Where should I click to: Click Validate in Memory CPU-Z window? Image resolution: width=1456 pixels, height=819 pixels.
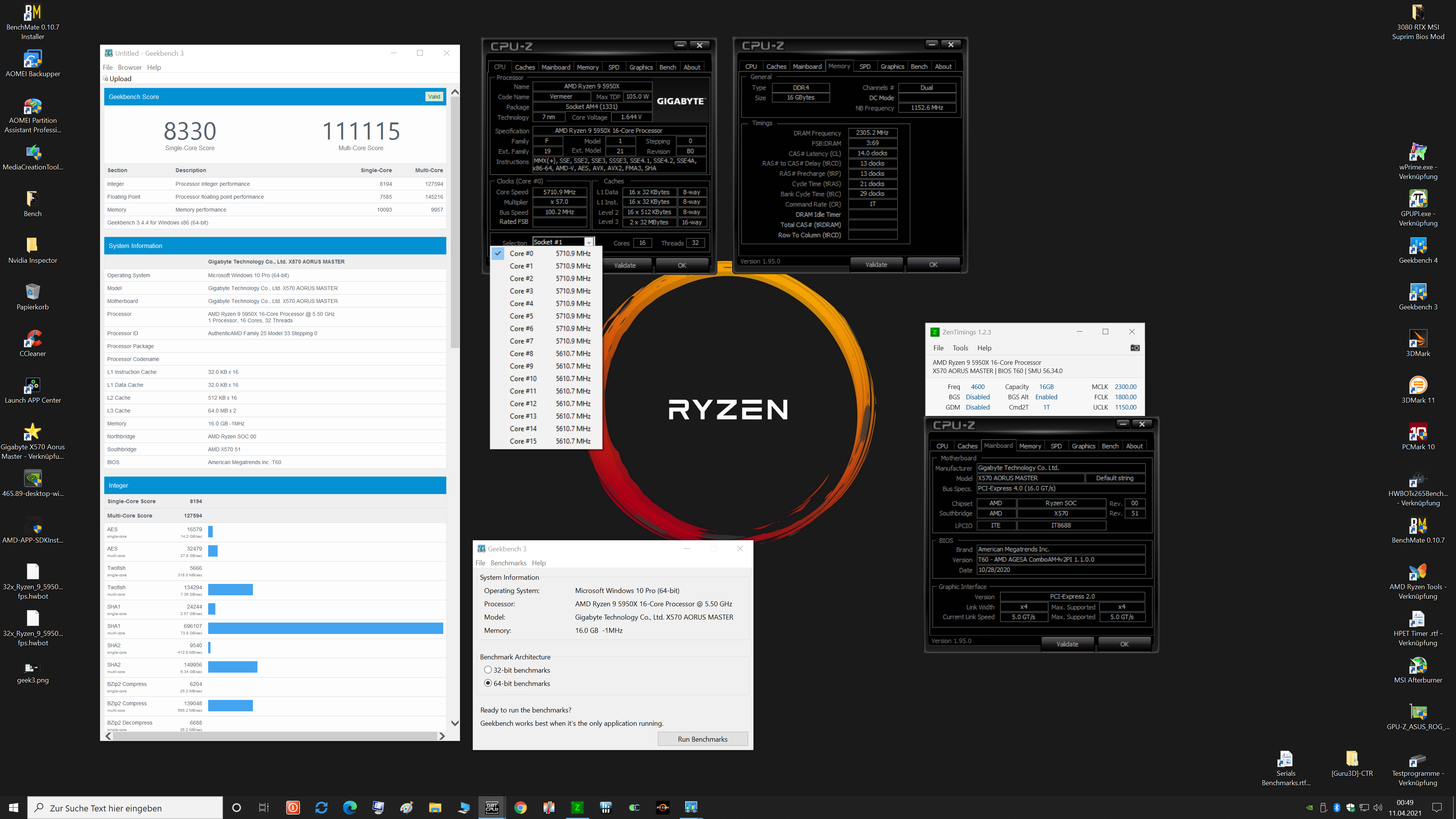point(876,265)
